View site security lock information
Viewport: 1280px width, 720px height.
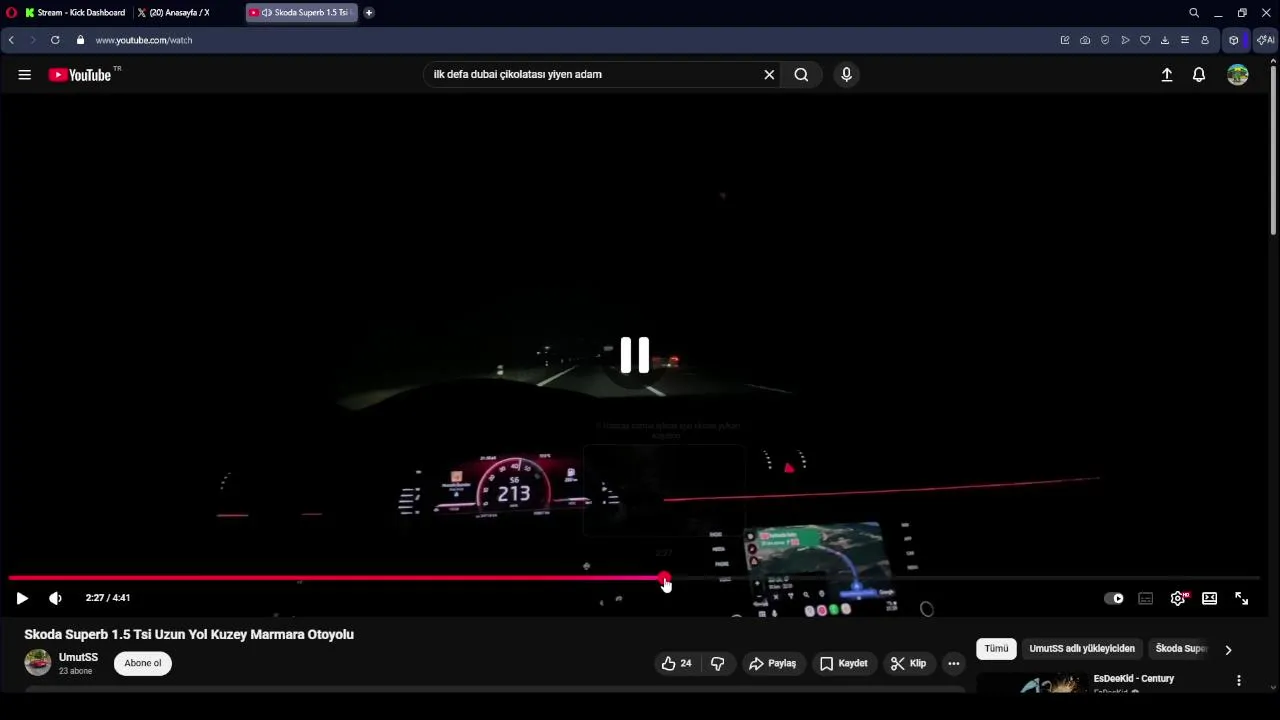tap(80, 40)
